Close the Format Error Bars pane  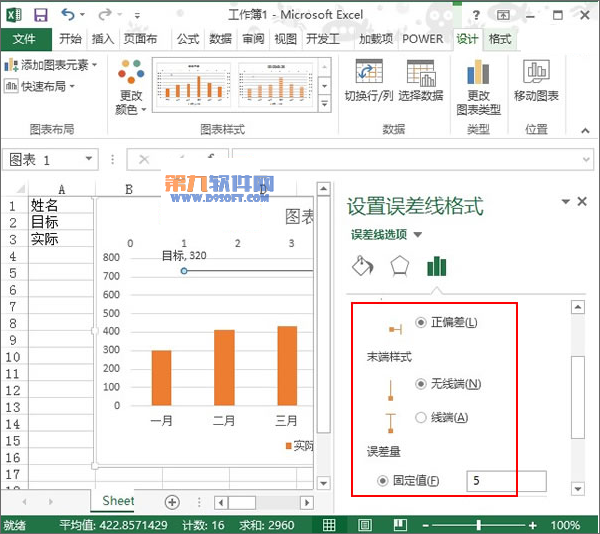coord(582,201)
